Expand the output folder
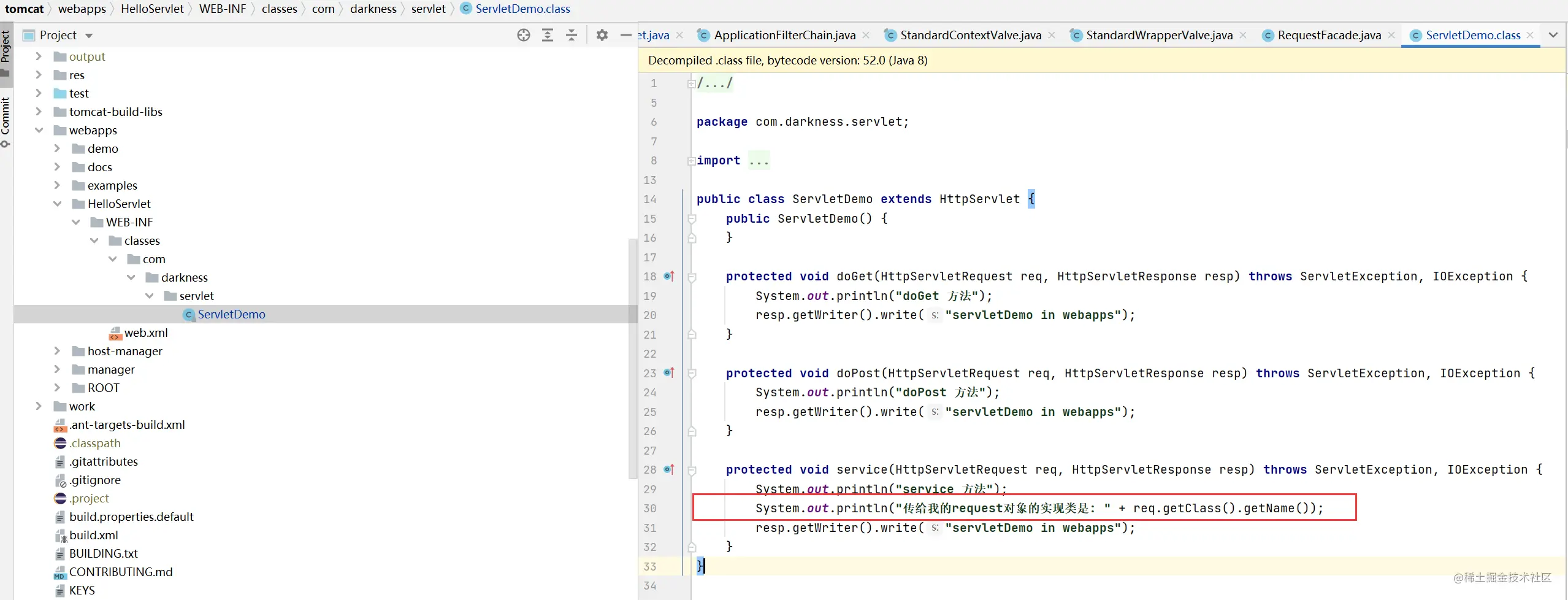The height and width of the screenshot is (600, 1568). (x=39, y=56)
